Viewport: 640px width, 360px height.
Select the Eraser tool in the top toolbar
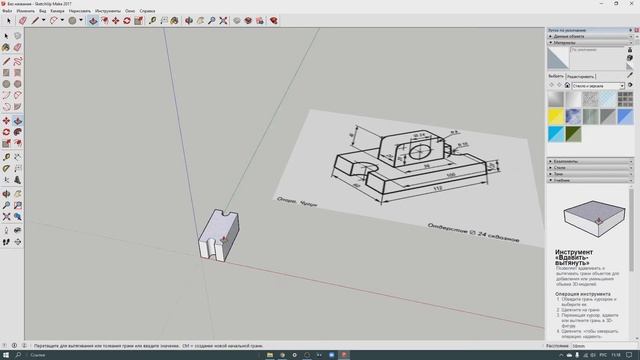click(x=22, y=20)
